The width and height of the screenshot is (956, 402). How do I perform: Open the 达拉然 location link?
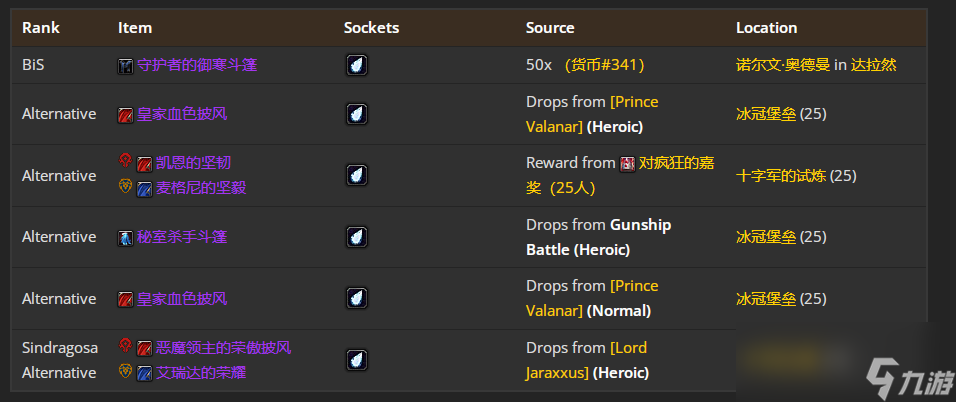tap(874, 65)
